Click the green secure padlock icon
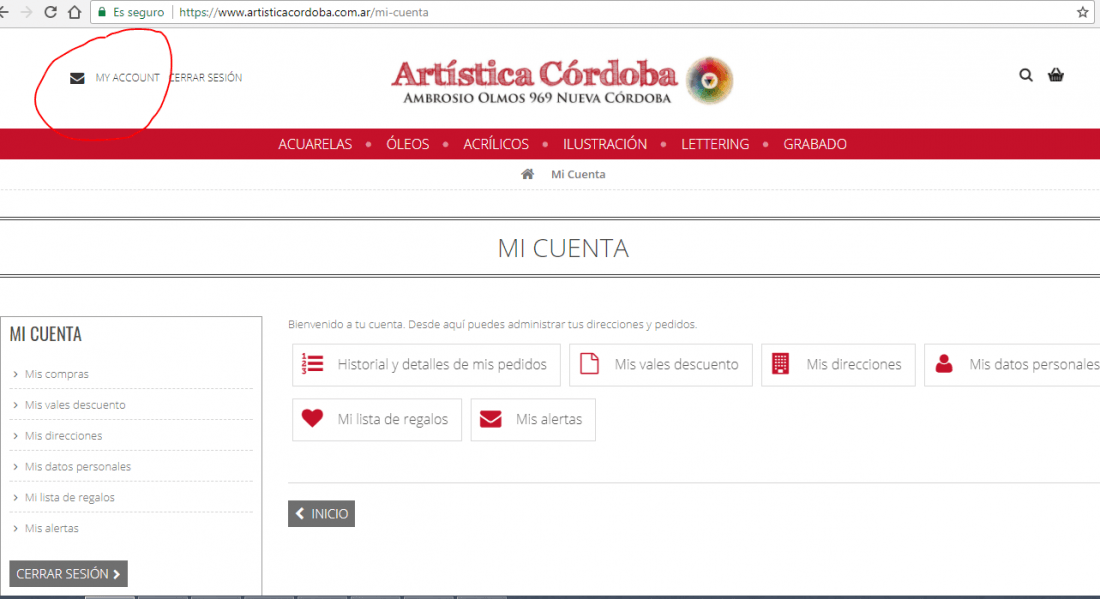This screenshot has width=1100, height=599. [x=102, y=12]
